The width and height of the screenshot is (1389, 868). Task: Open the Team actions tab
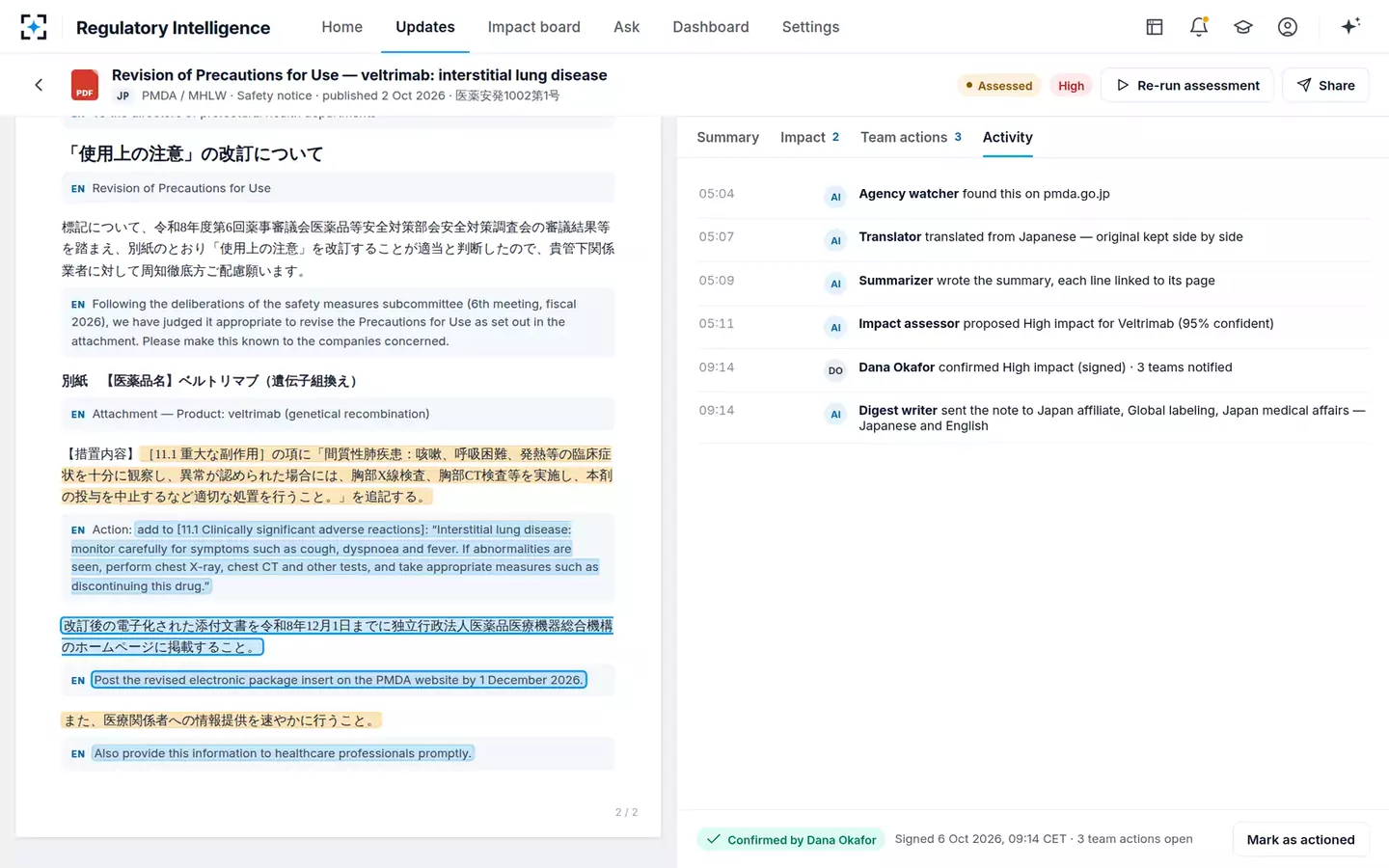tap(911, 137)
